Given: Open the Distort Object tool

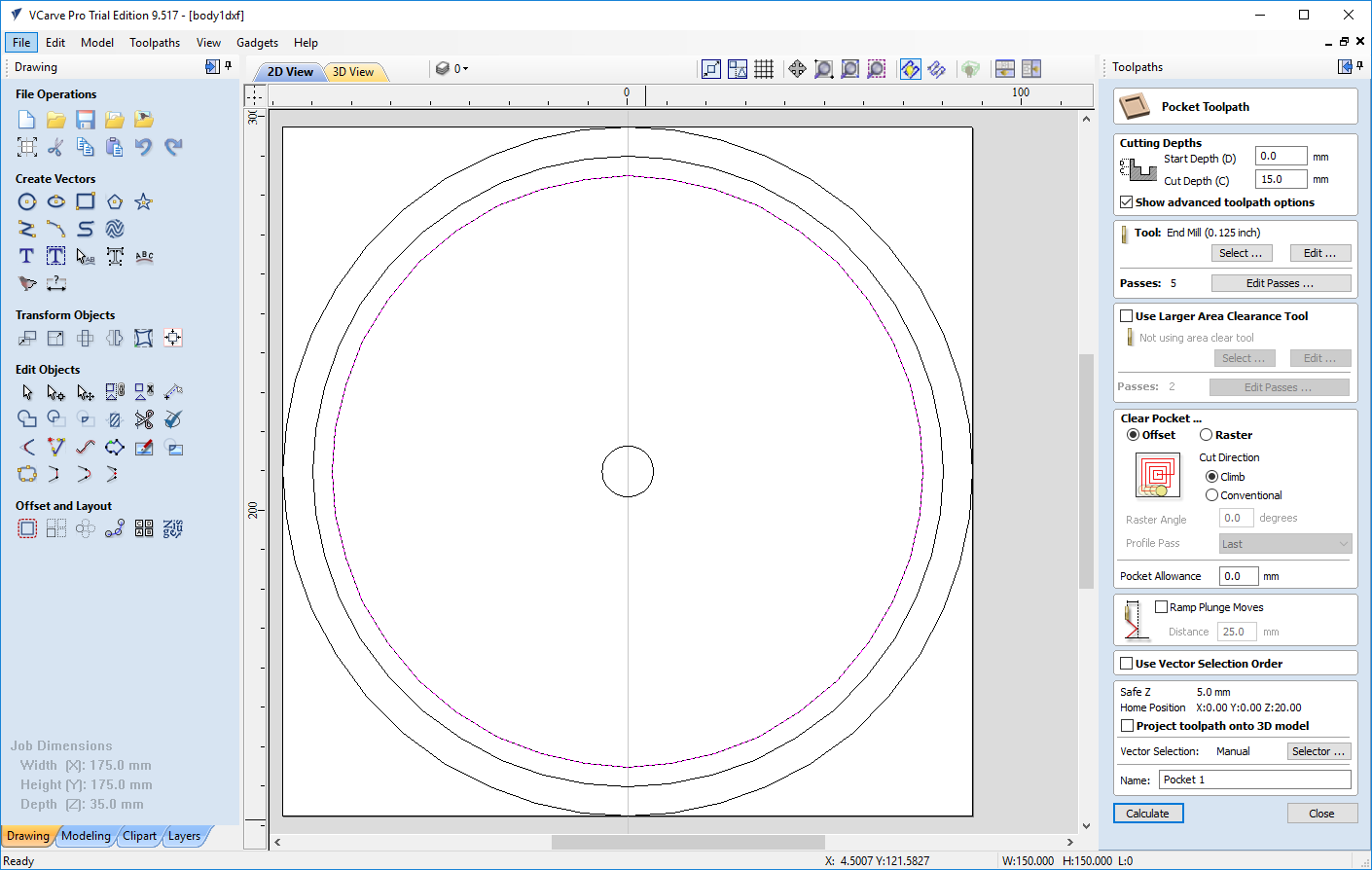Looking at the screenshot, I should [x=144, y=338].
